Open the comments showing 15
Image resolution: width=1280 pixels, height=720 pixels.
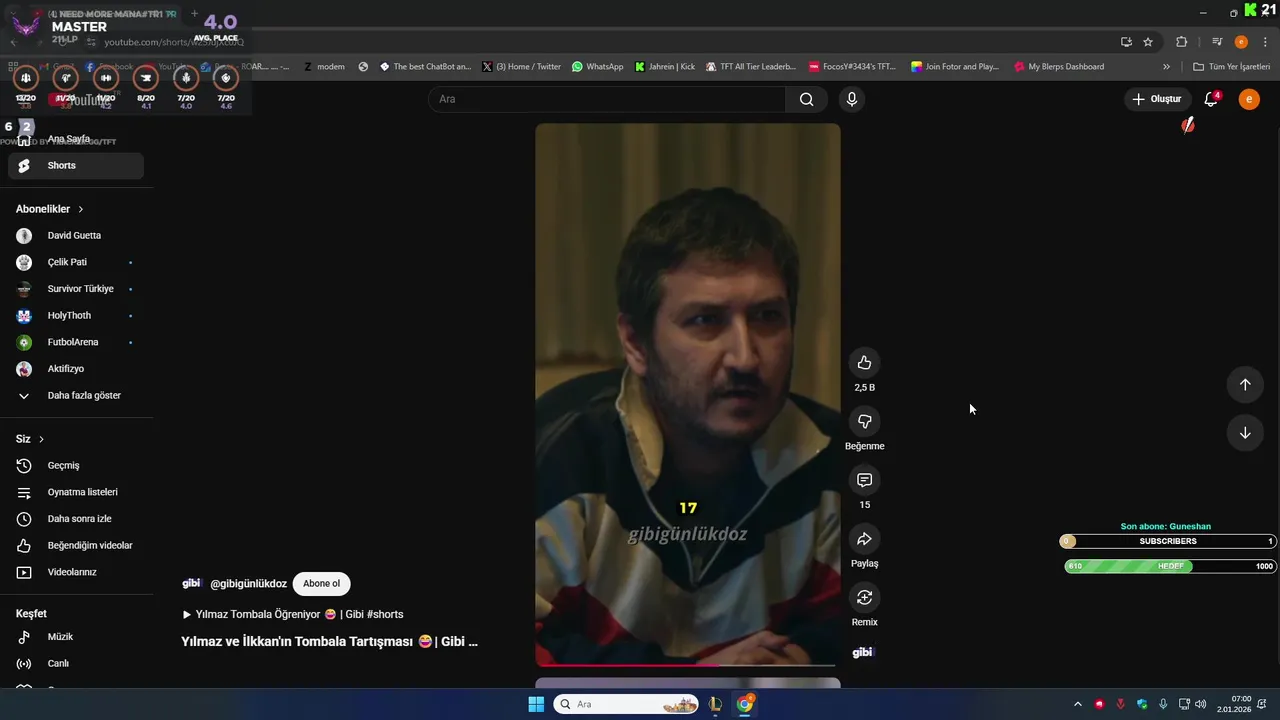864,480
